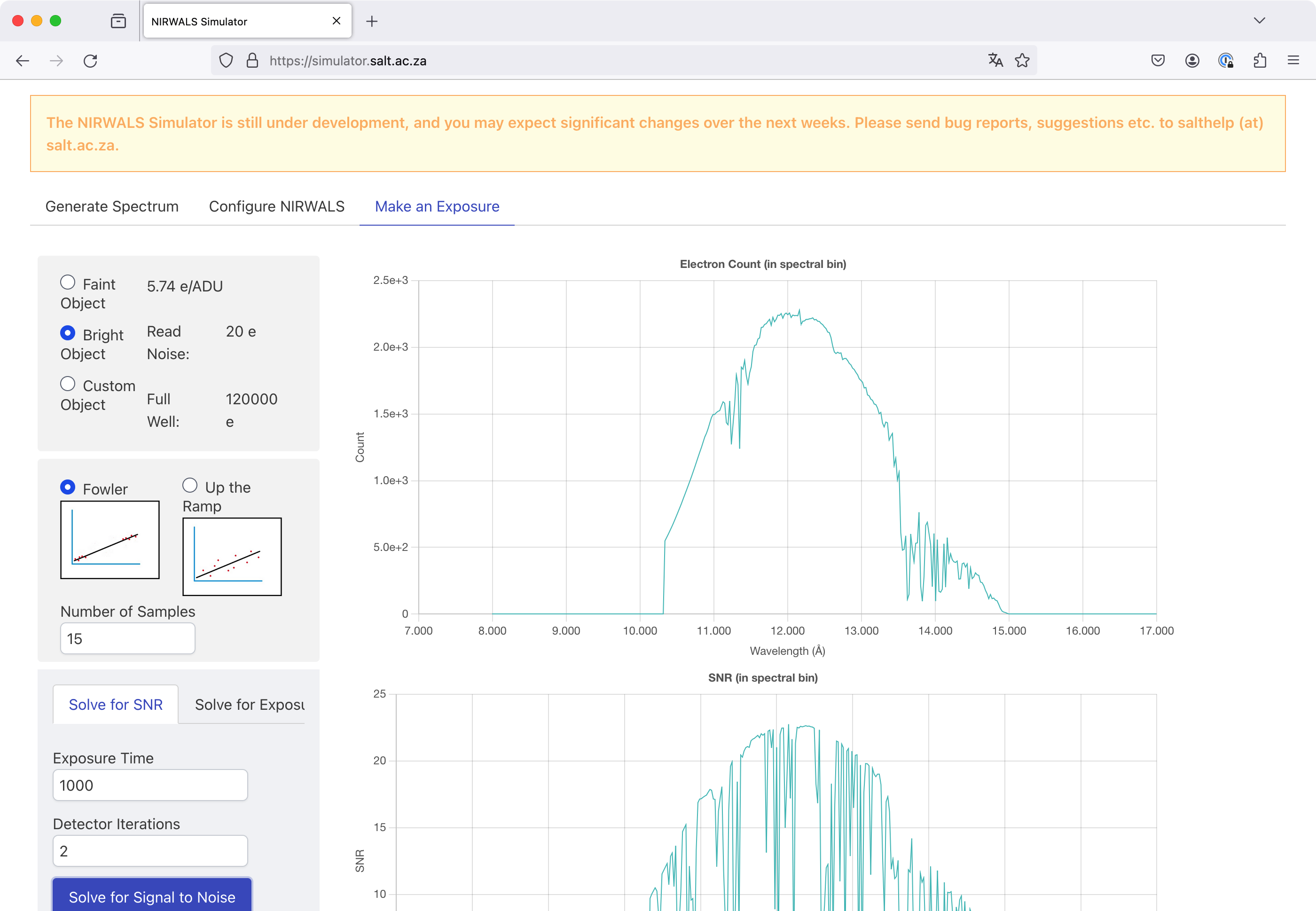
Task: Select the Solve for SNR tab
Action: [116, 705]
